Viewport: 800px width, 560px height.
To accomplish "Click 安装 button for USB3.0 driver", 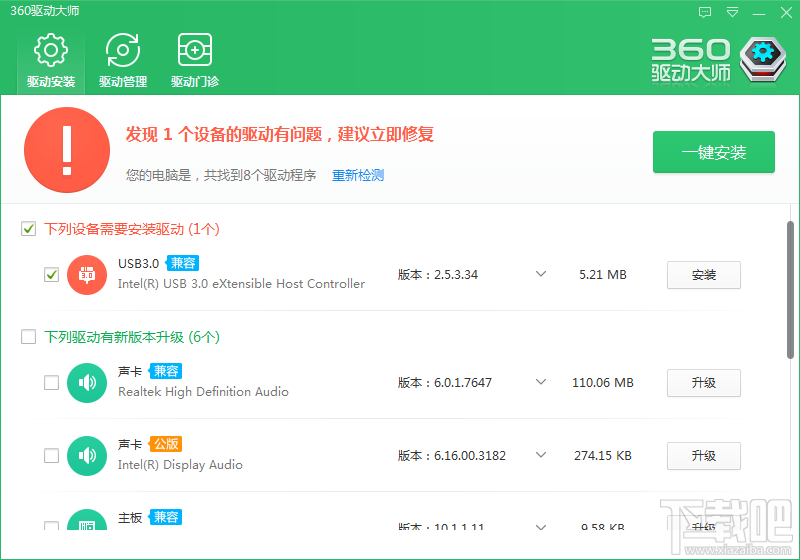I will coord(704,275).
